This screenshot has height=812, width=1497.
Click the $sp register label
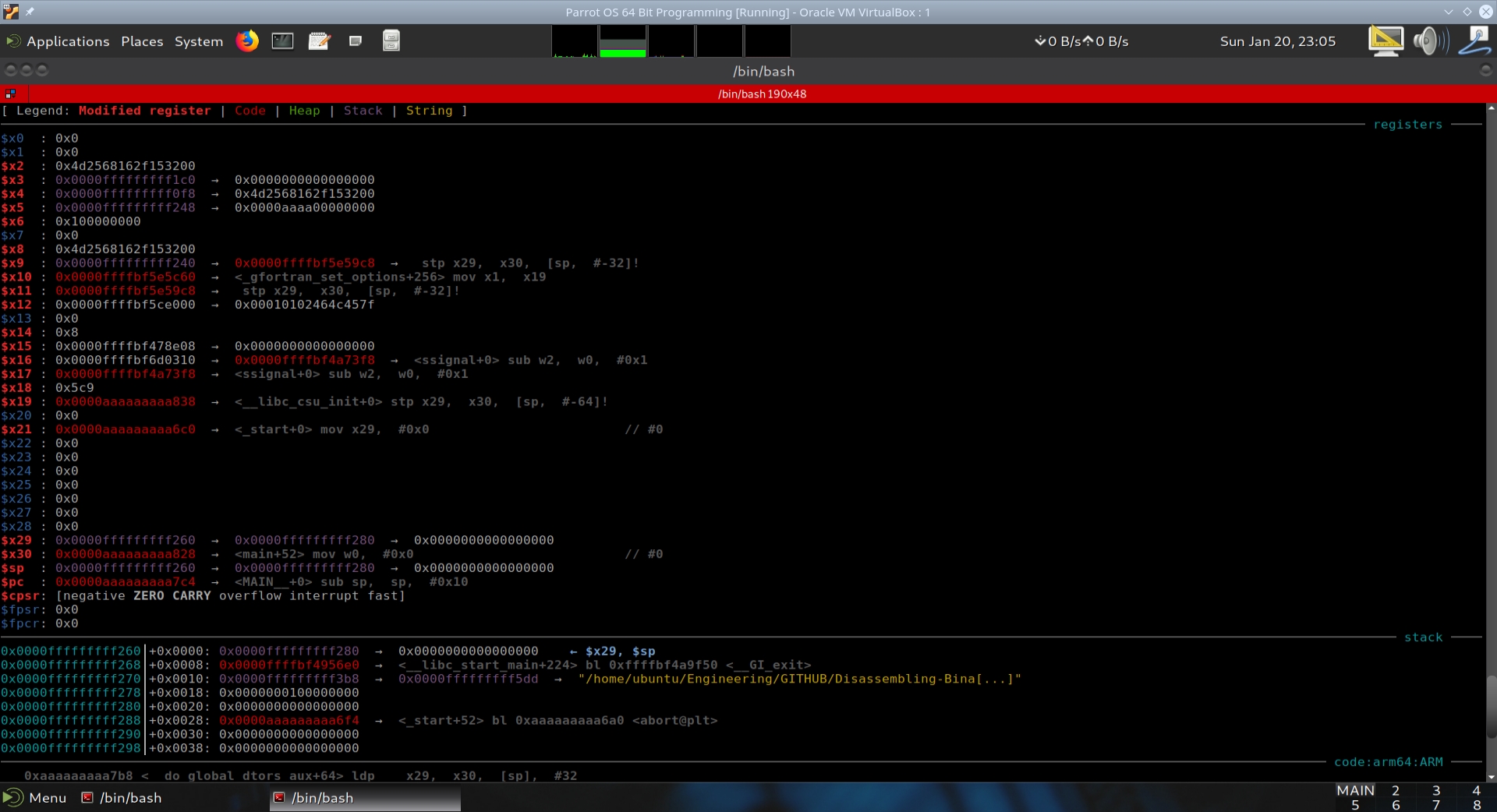pyautogui.click(x=12, y=568)
